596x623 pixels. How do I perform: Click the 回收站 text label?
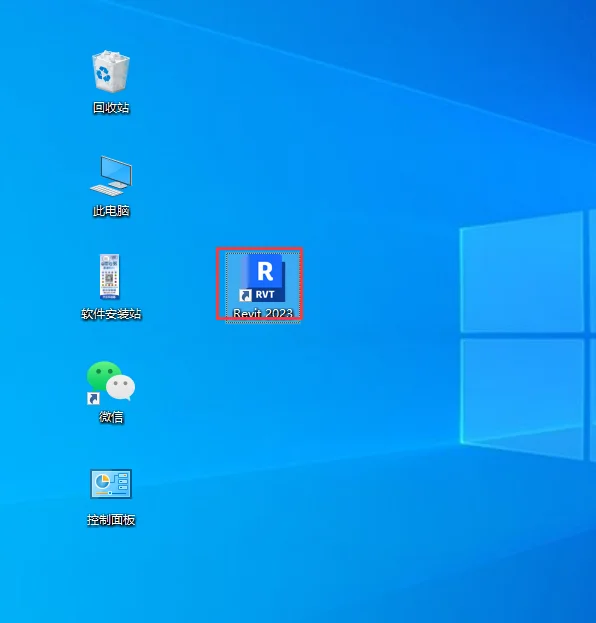(111, 107)
